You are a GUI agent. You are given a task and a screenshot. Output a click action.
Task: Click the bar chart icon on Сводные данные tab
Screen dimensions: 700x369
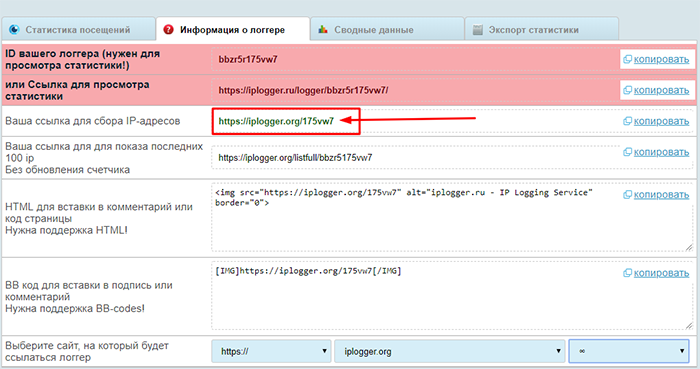(323, 29)
